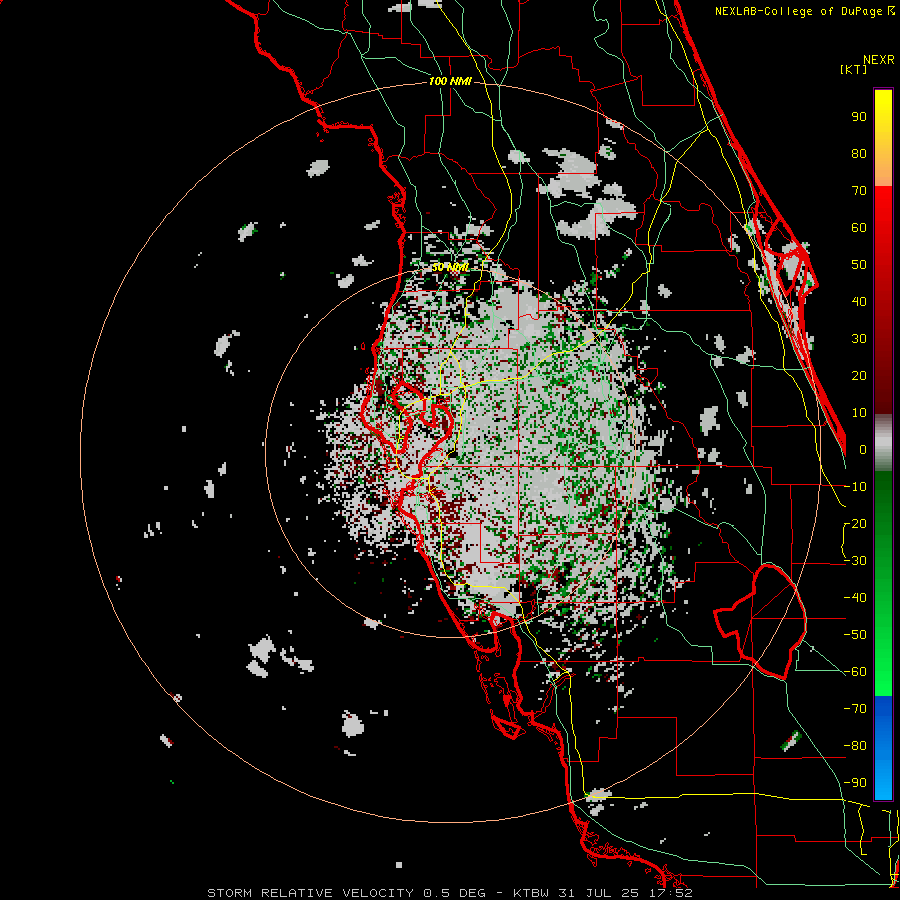900x900 pixels.
Task: Click the -80 knot label on the scale
Action: tap(855, 746)
